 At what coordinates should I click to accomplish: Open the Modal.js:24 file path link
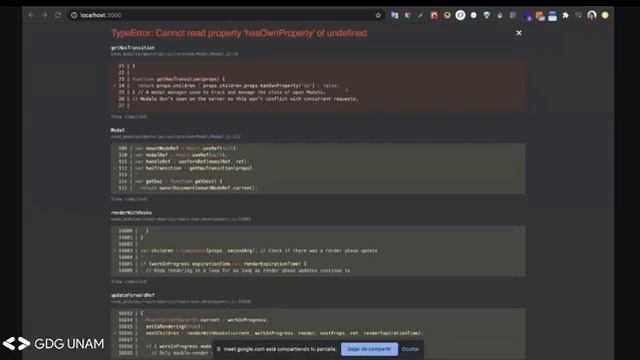coord(175,54)
